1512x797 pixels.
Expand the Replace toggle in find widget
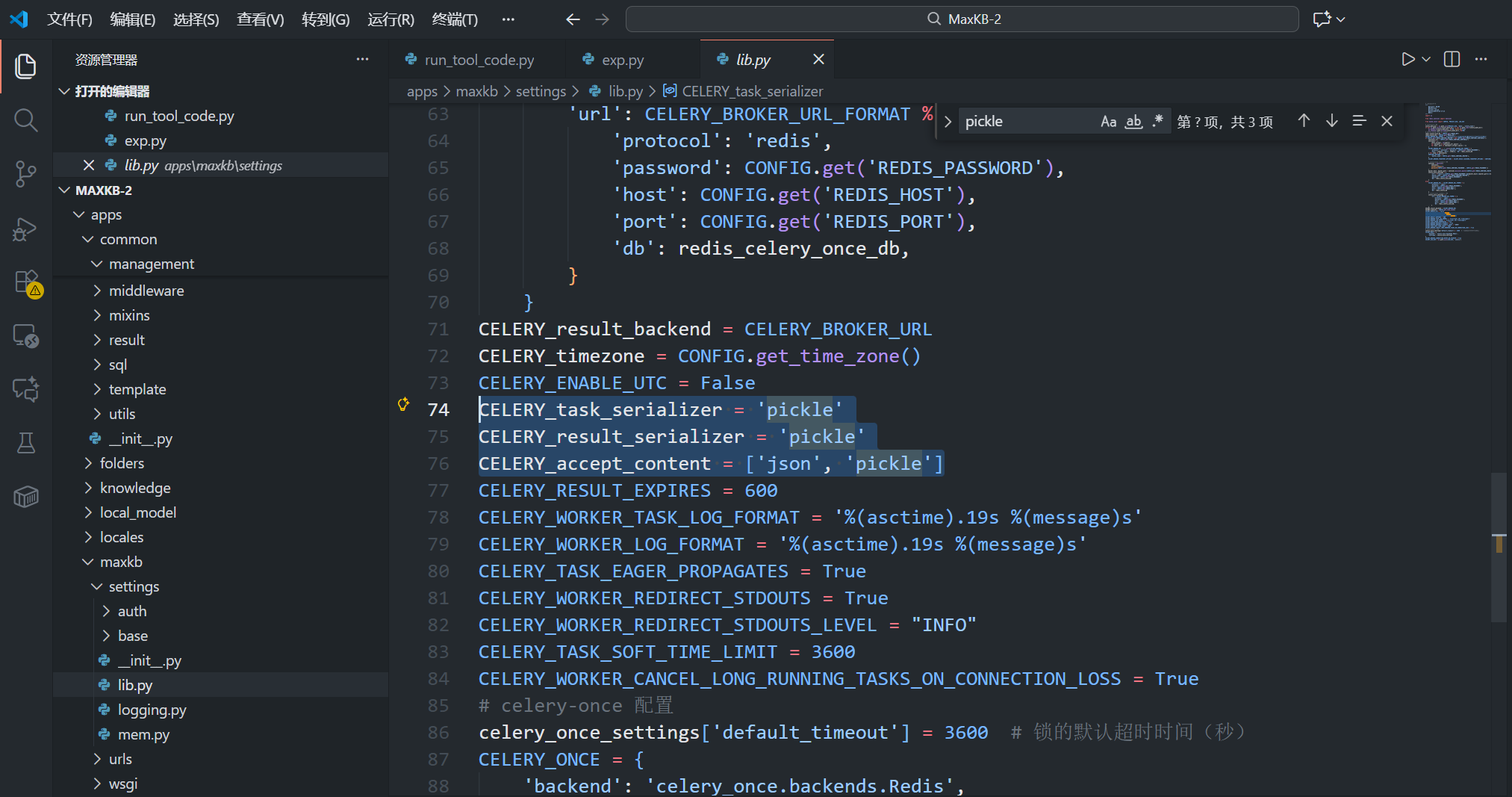pos(948,122)
